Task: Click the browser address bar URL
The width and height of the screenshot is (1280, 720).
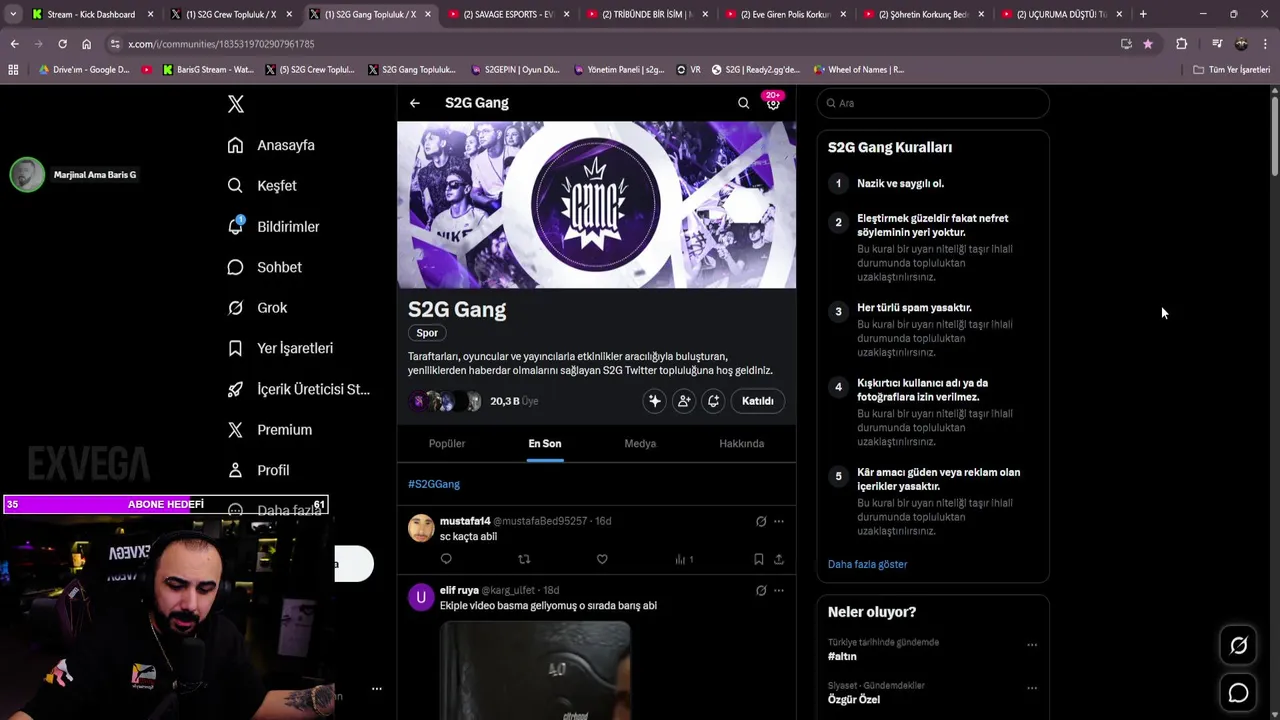Action: [221, 44]
